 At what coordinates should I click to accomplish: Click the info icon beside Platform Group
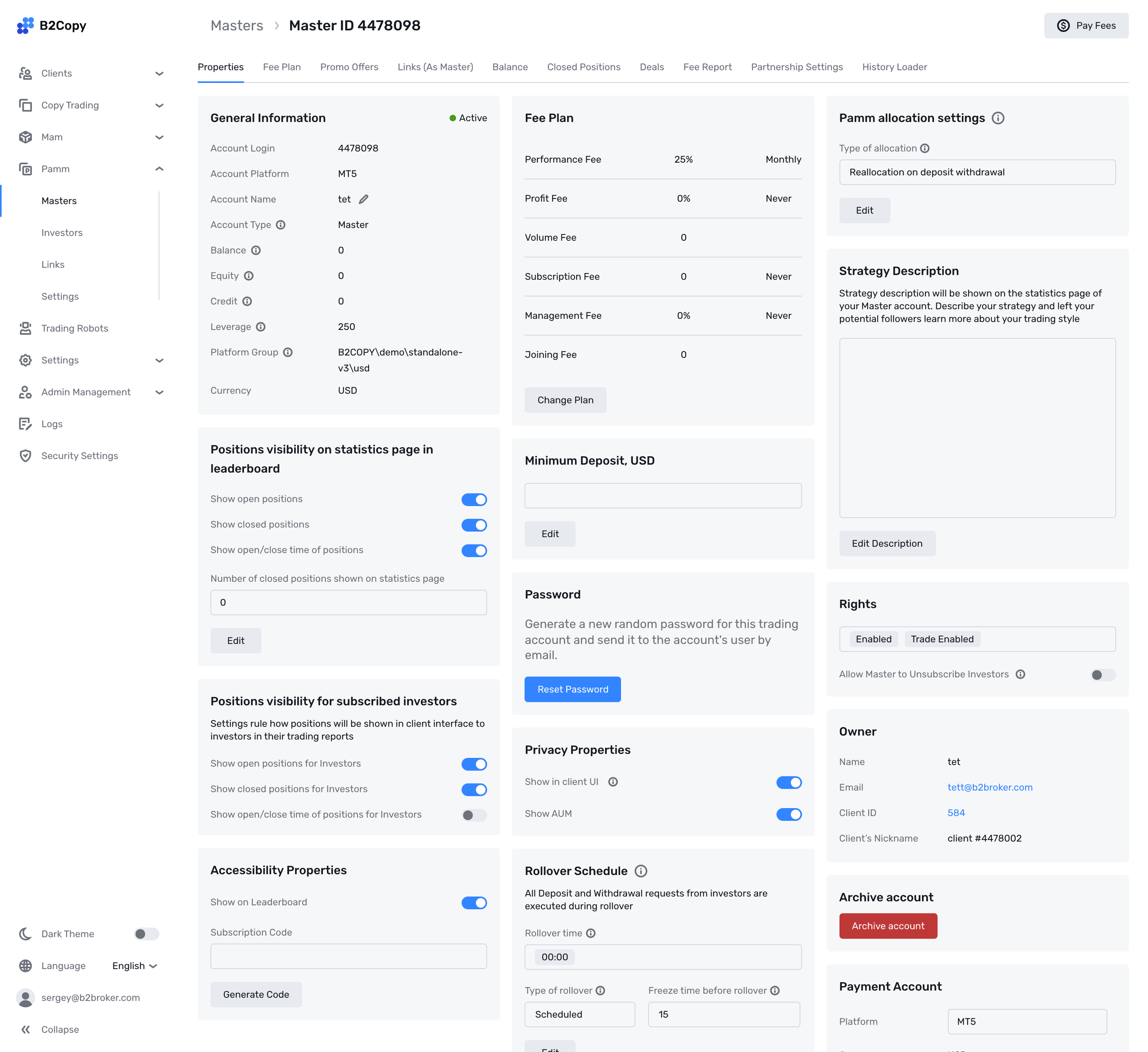click(x=288, y=352)
